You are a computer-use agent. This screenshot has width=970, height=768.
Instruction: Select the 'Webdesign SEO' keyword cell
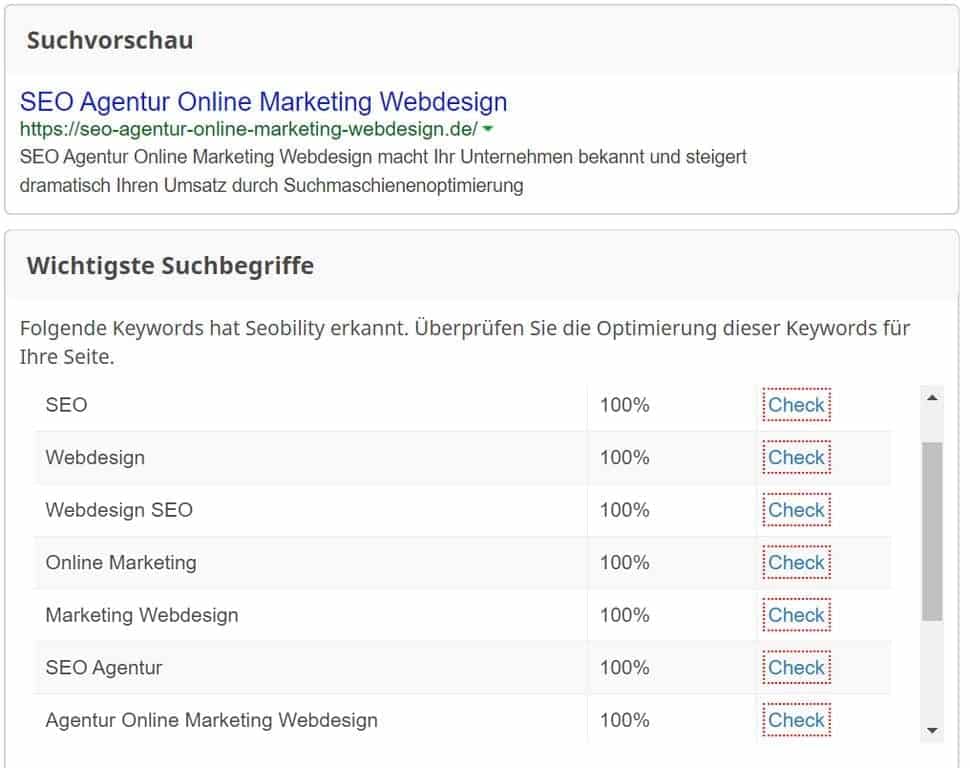pos(311,510)
